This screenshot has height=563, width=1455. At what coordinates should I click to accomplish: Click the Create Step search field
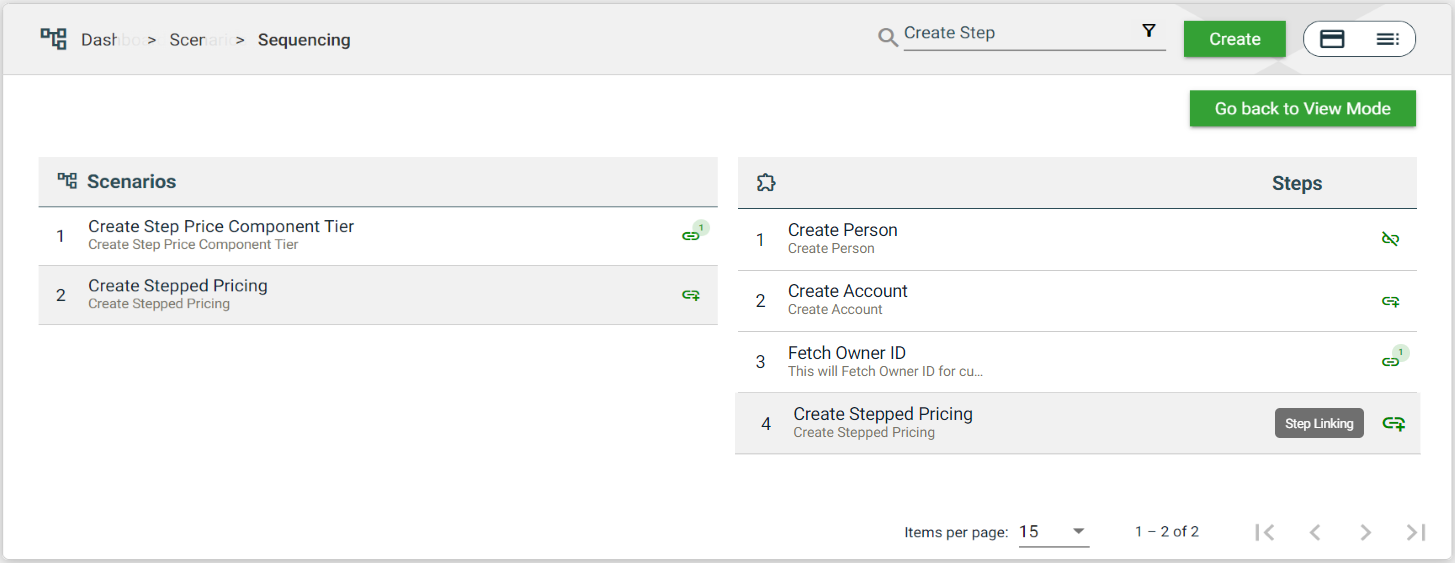tap(1020, 33)
